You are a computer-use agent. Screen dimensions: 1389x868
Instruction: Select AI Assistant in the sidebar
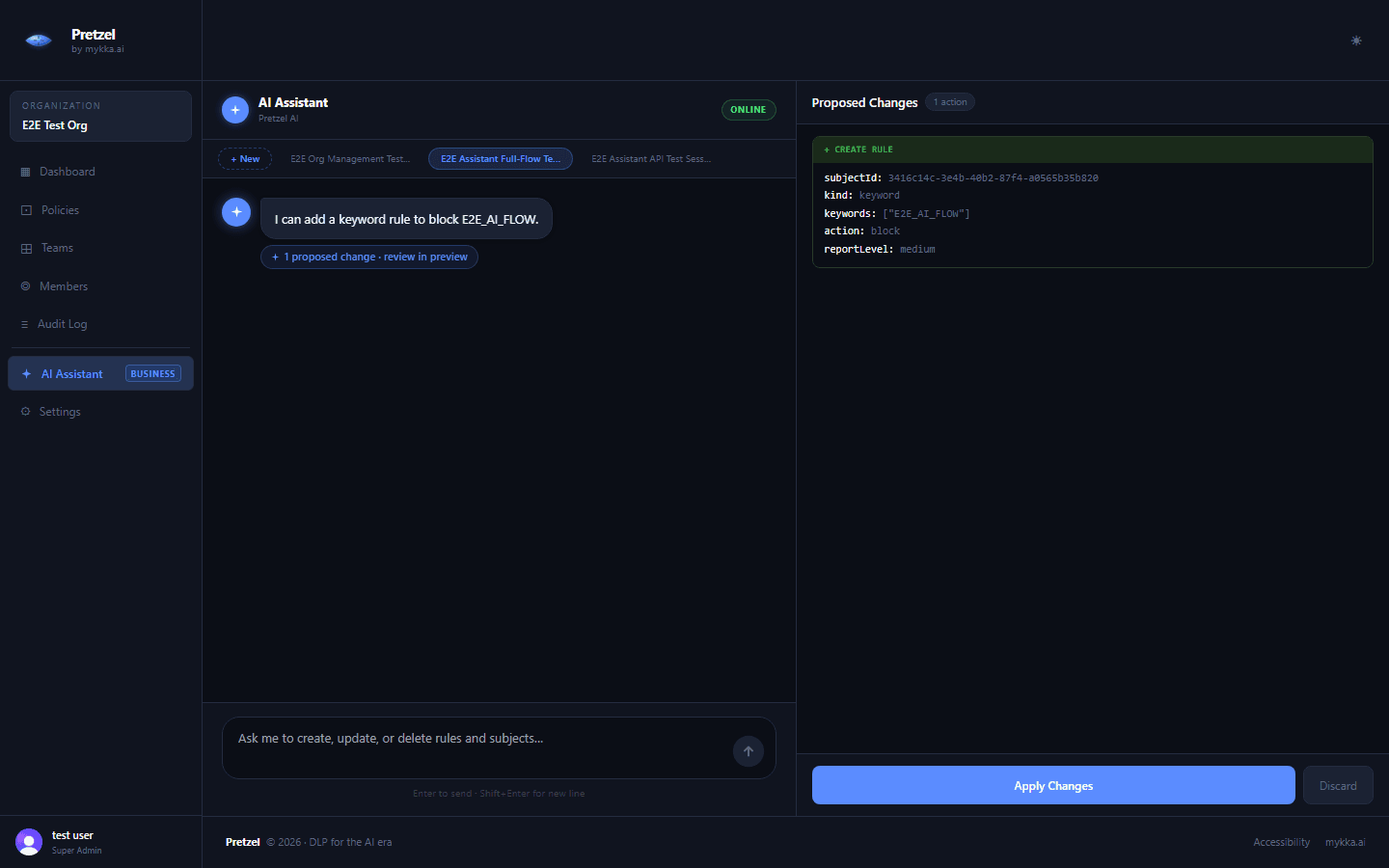coord(100,373)
